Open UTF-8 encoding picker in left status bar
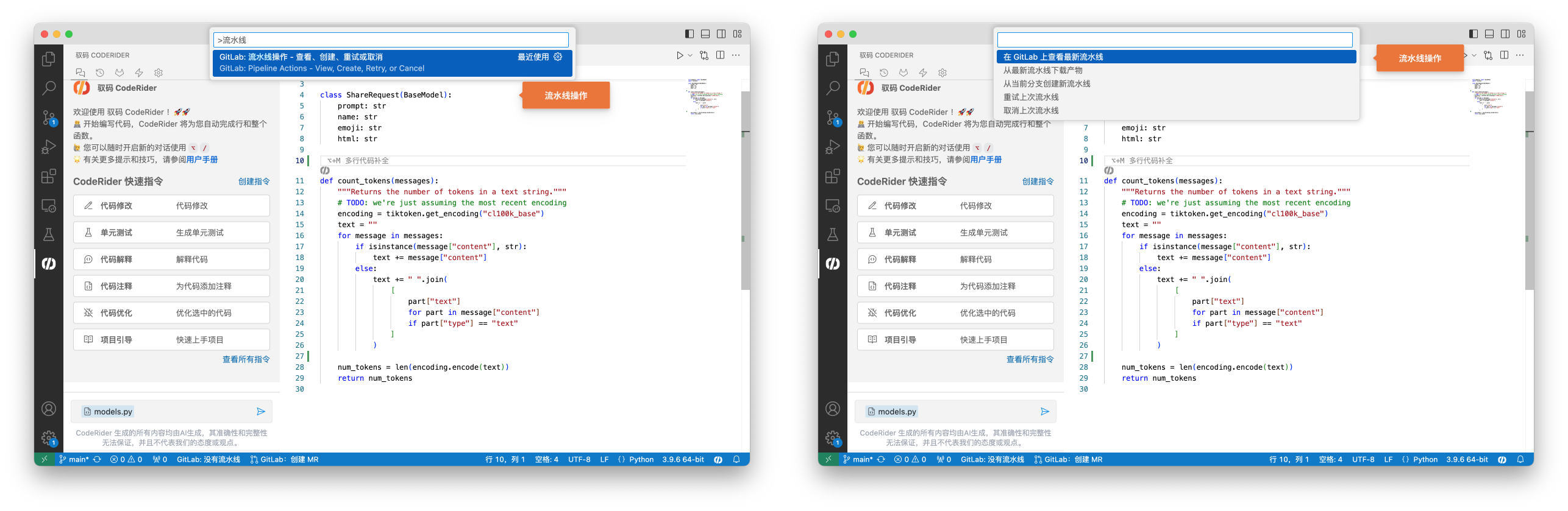 [x=579, y=460]
